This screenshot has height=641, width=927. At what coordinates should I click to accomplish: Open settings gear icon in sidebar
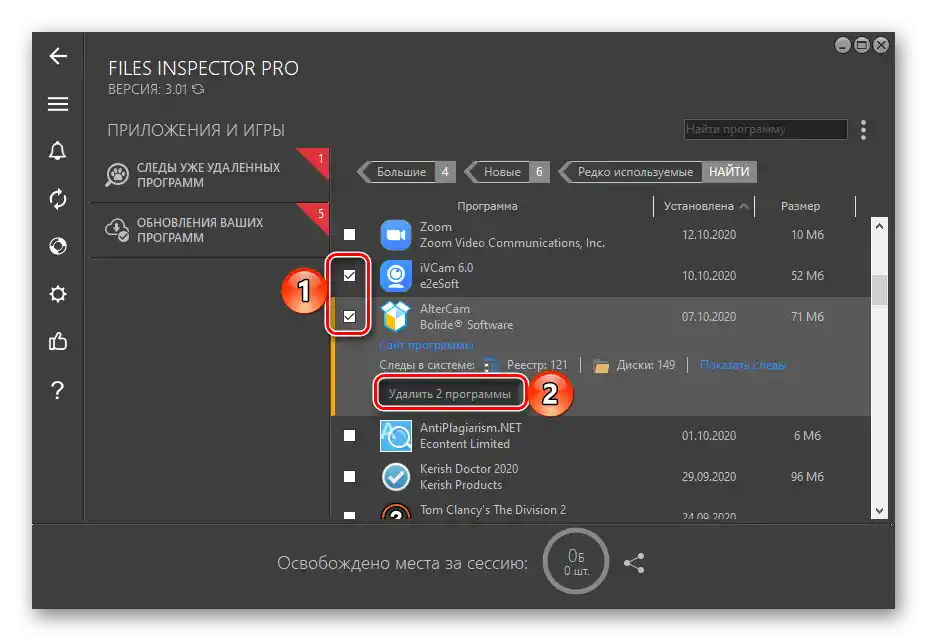coord(58,294)
